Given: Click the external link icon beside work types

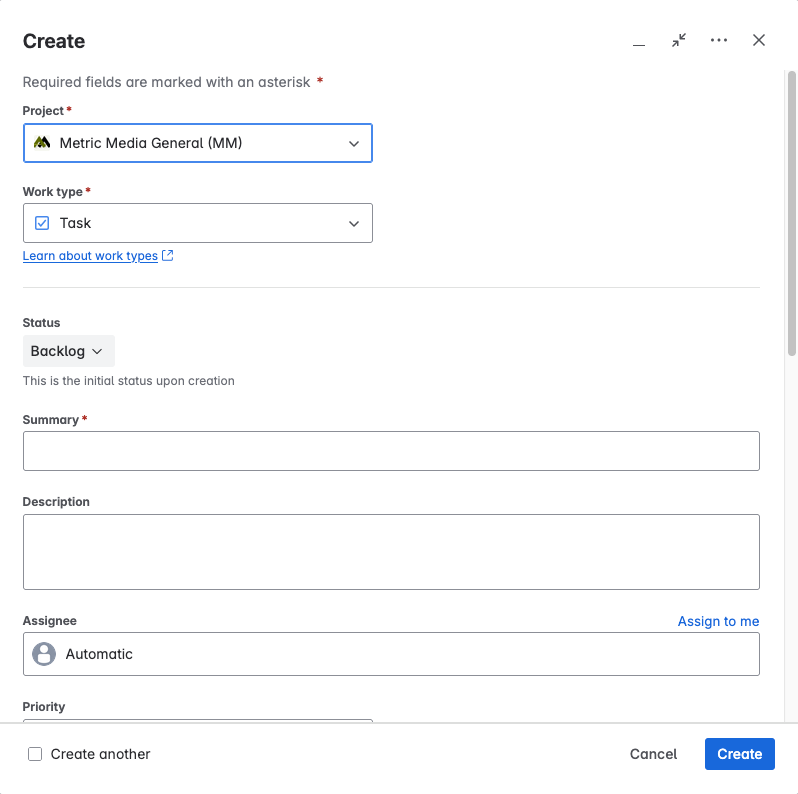Looking at the screenshot, I should pyautogui.click(x=167, y=256).
